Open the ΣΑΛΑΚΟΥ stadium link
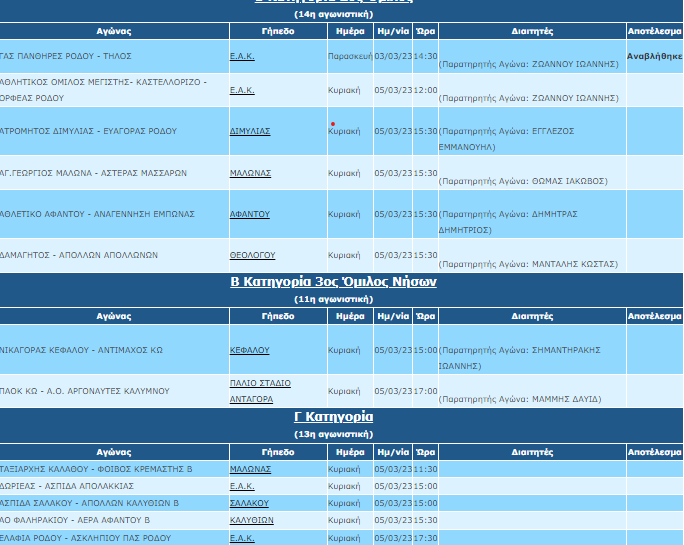This screenshot has width=684, height=545. [x=249, y=503]
